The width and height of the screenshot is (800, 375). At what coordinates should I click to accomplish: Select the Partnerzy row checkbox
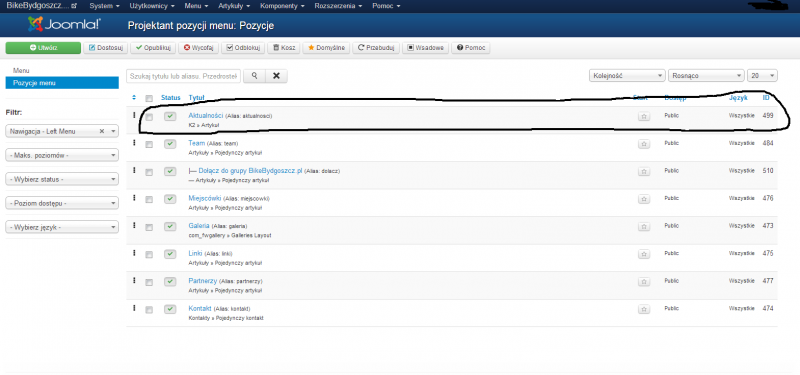[149, 283]
